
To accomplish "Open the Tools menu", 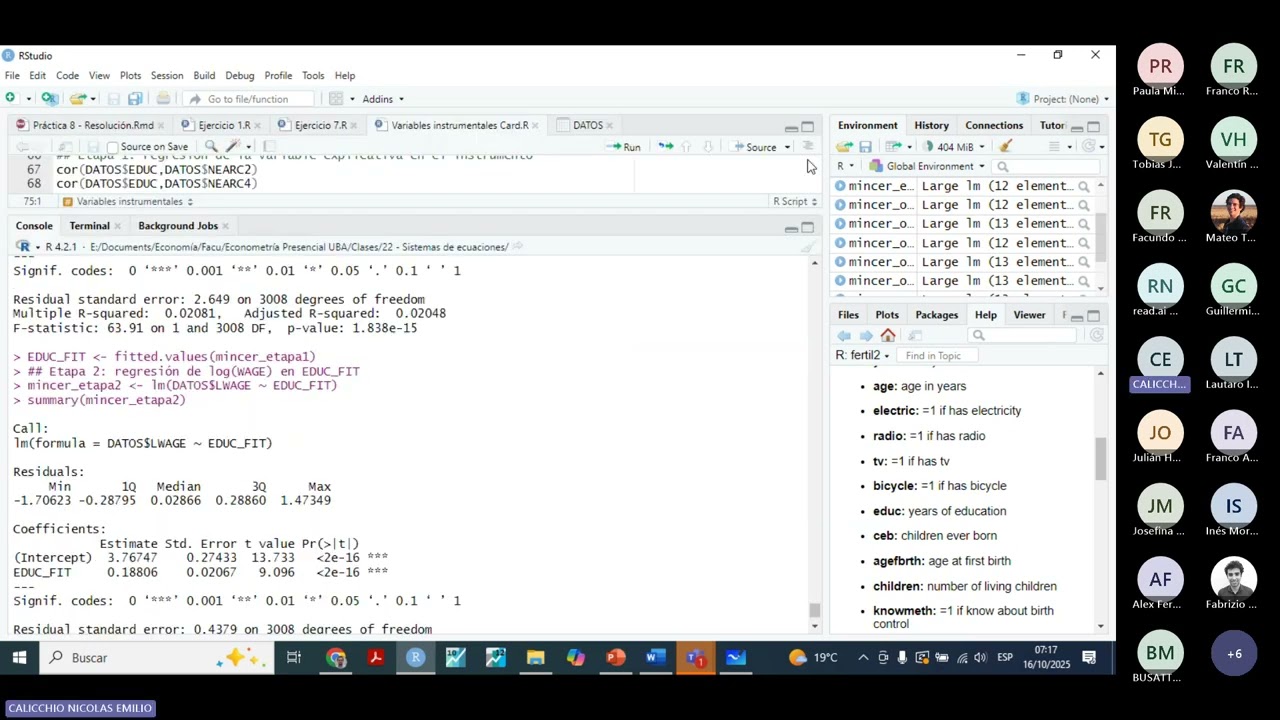I will [313, 76].
